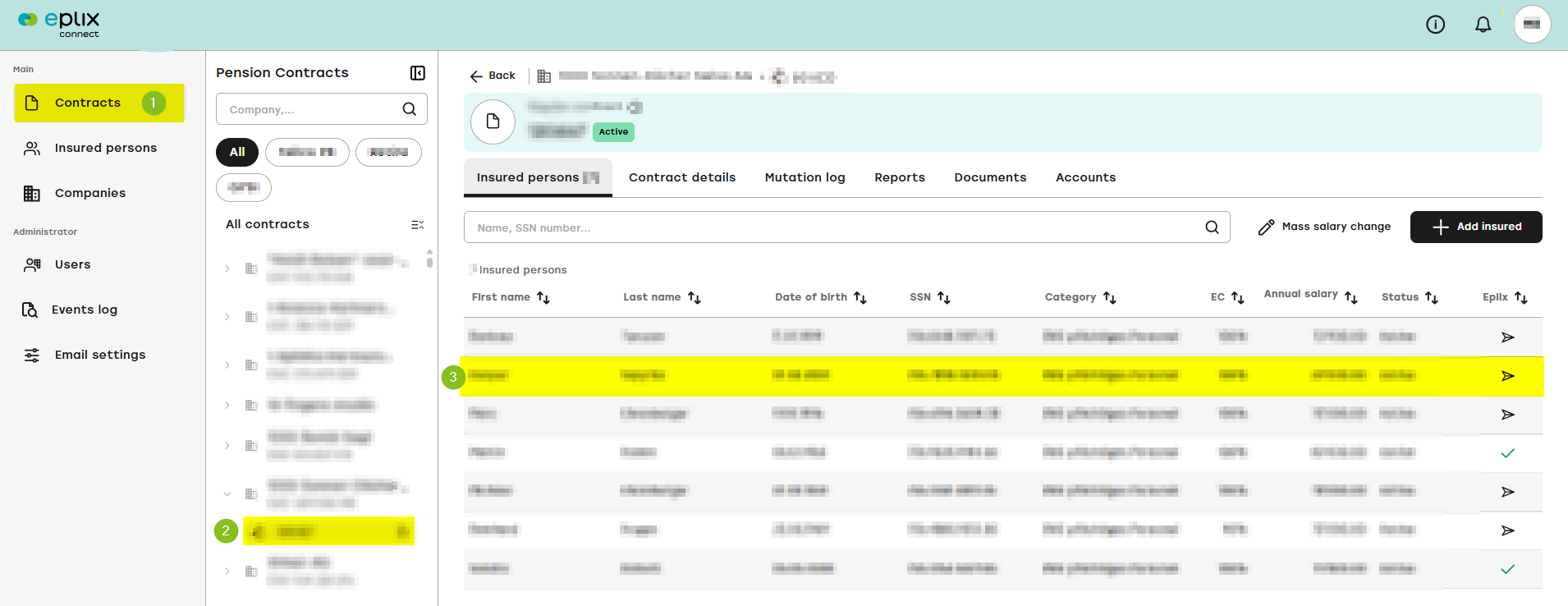This screenshot has width=1568, height=606.
Task: Send first insured row to Eplix
Action: (1507, 337)
